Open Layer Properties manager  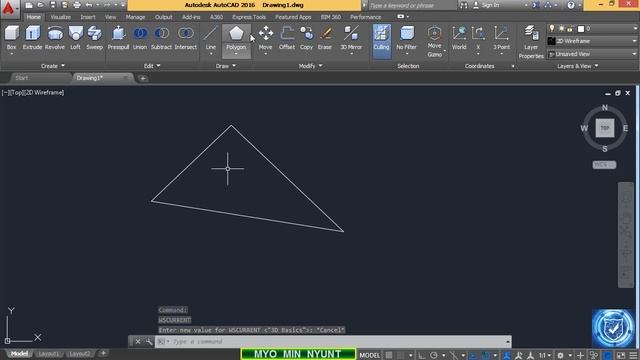(x=531, y=42)
